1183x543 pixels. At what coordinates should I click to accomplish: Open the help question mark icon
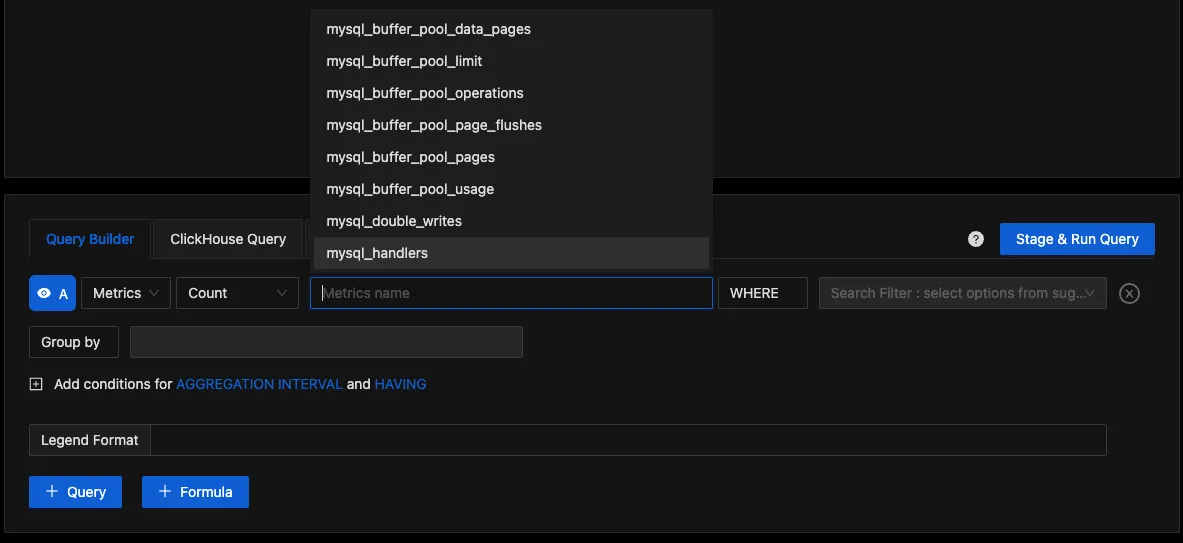[976, 239]
